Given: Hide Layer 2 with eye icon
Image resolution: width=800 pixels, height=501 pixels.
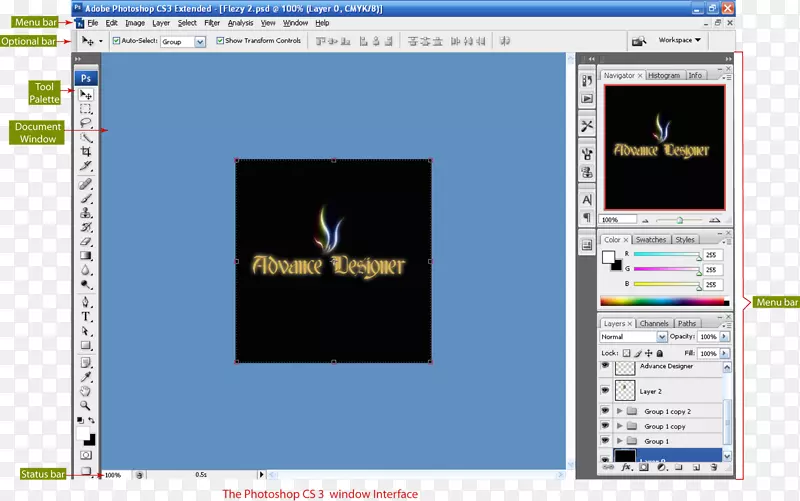Looking at the screenshot, I should (605, 390).
